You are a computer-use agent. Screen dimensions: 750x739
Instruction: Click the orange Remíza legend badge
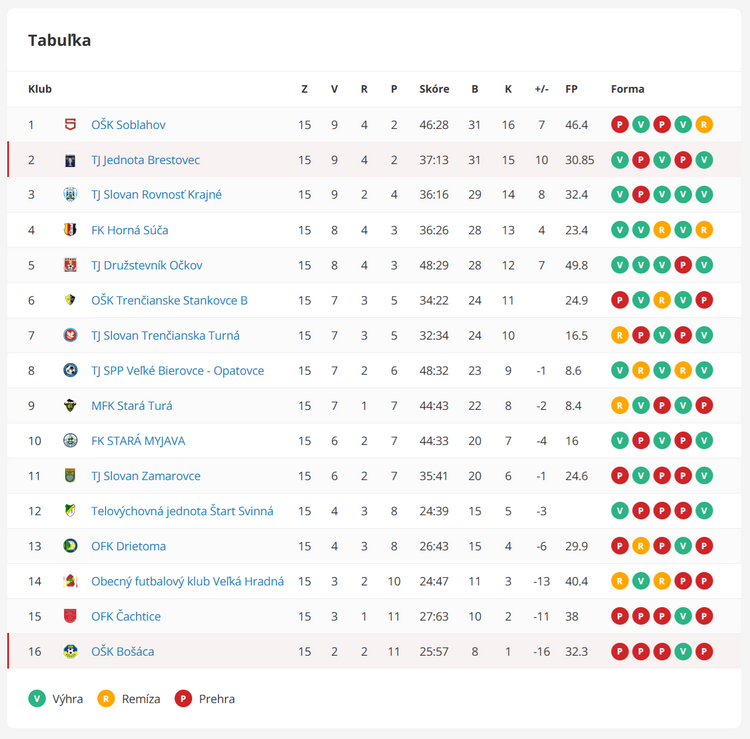[x=105, y=699]
